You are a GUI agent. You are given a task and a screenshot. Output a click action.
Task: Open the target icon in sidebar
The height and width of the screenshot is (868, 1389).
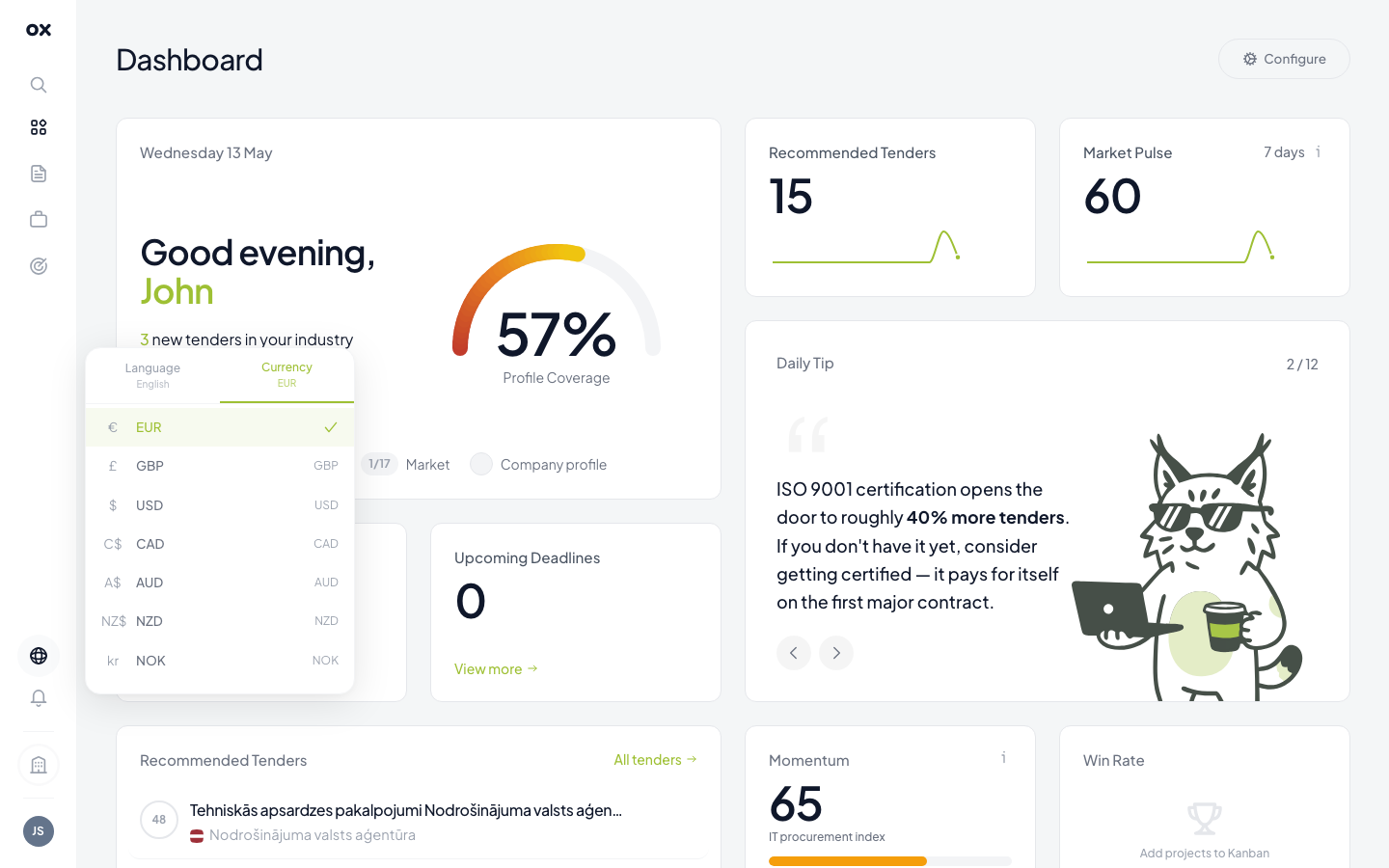click(39, 266)
